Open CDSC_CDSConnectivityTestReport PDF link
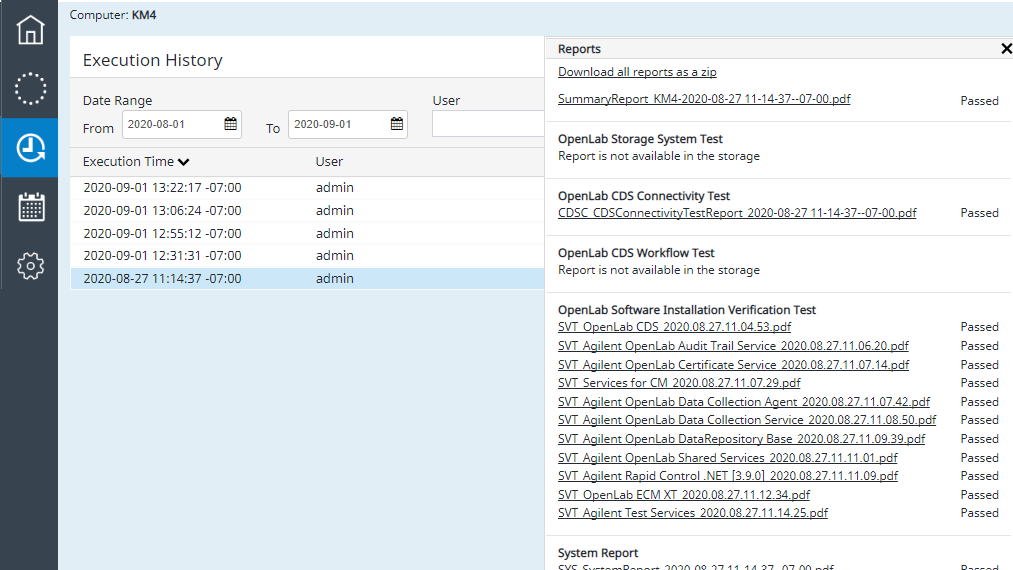The image size is (1013, 570). [737, 213]
